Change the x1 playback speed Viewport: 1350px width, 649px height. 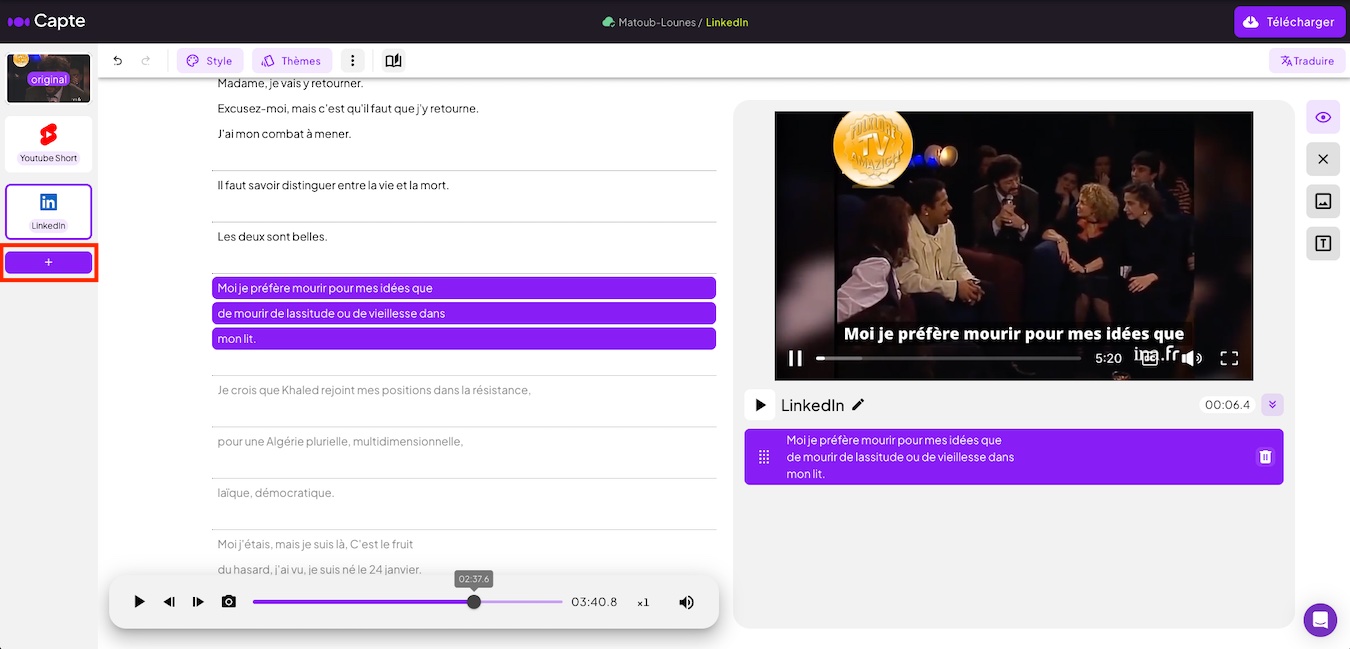coord(643,603)
